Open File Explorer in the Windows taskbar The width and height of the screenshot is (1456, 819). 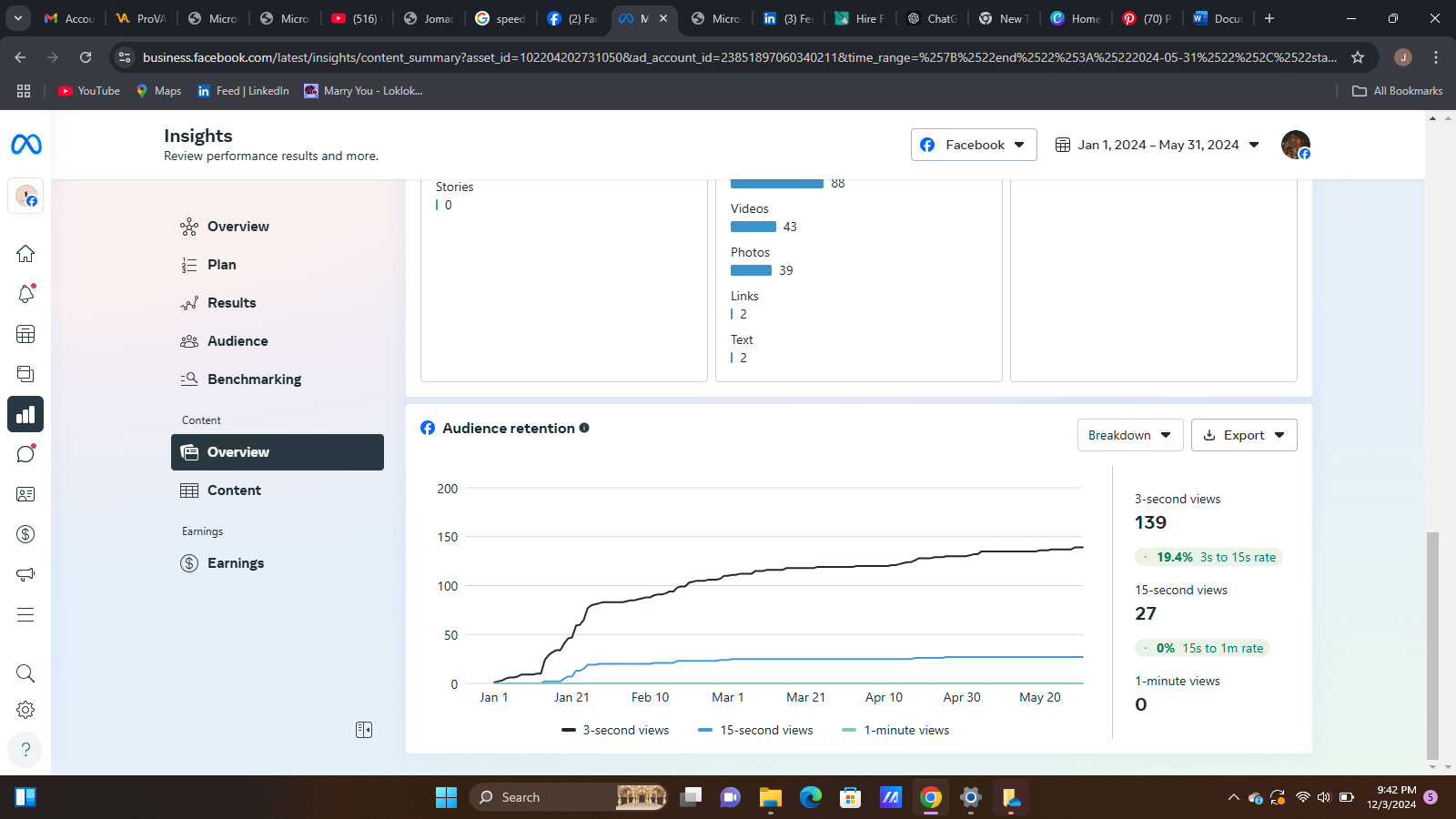coord(771,798)
